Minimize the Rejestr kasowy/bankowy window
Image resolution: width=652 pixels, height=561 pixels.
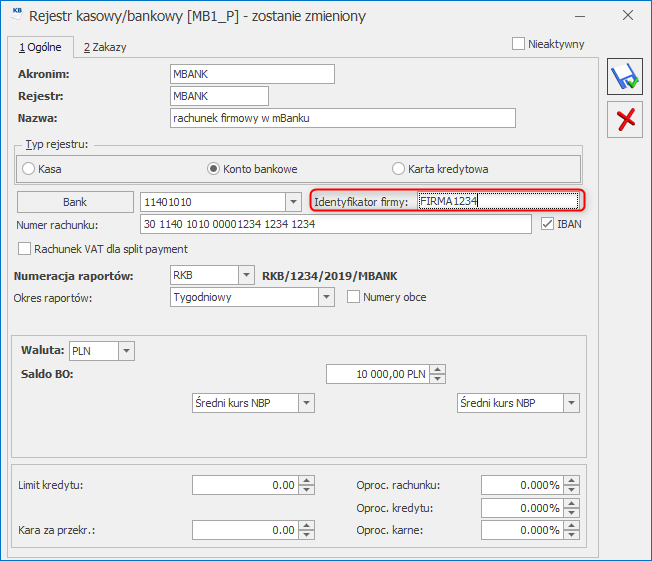[x=581, y=16]
